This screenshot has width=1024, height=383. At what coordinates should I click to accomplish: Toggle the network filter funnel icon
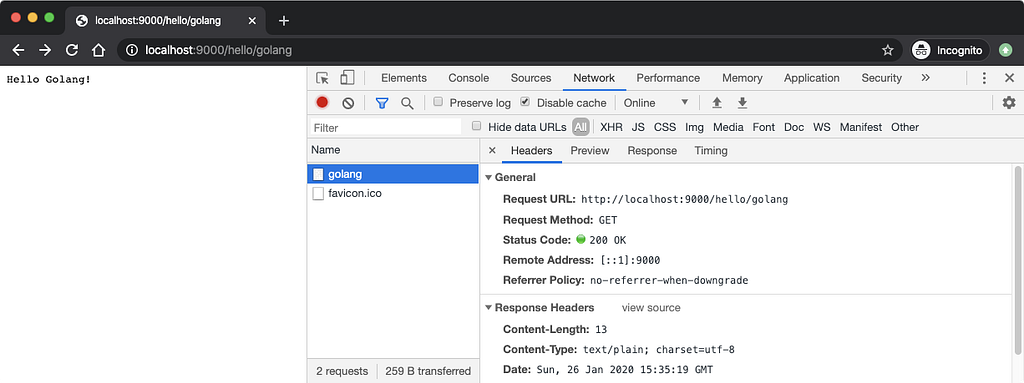point(382,103)
